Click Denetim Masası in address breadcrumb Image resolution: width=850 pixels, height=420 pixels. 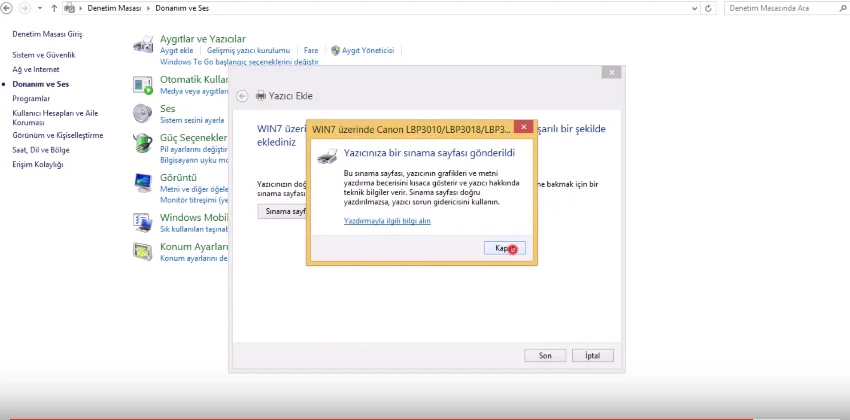(114, 8)
